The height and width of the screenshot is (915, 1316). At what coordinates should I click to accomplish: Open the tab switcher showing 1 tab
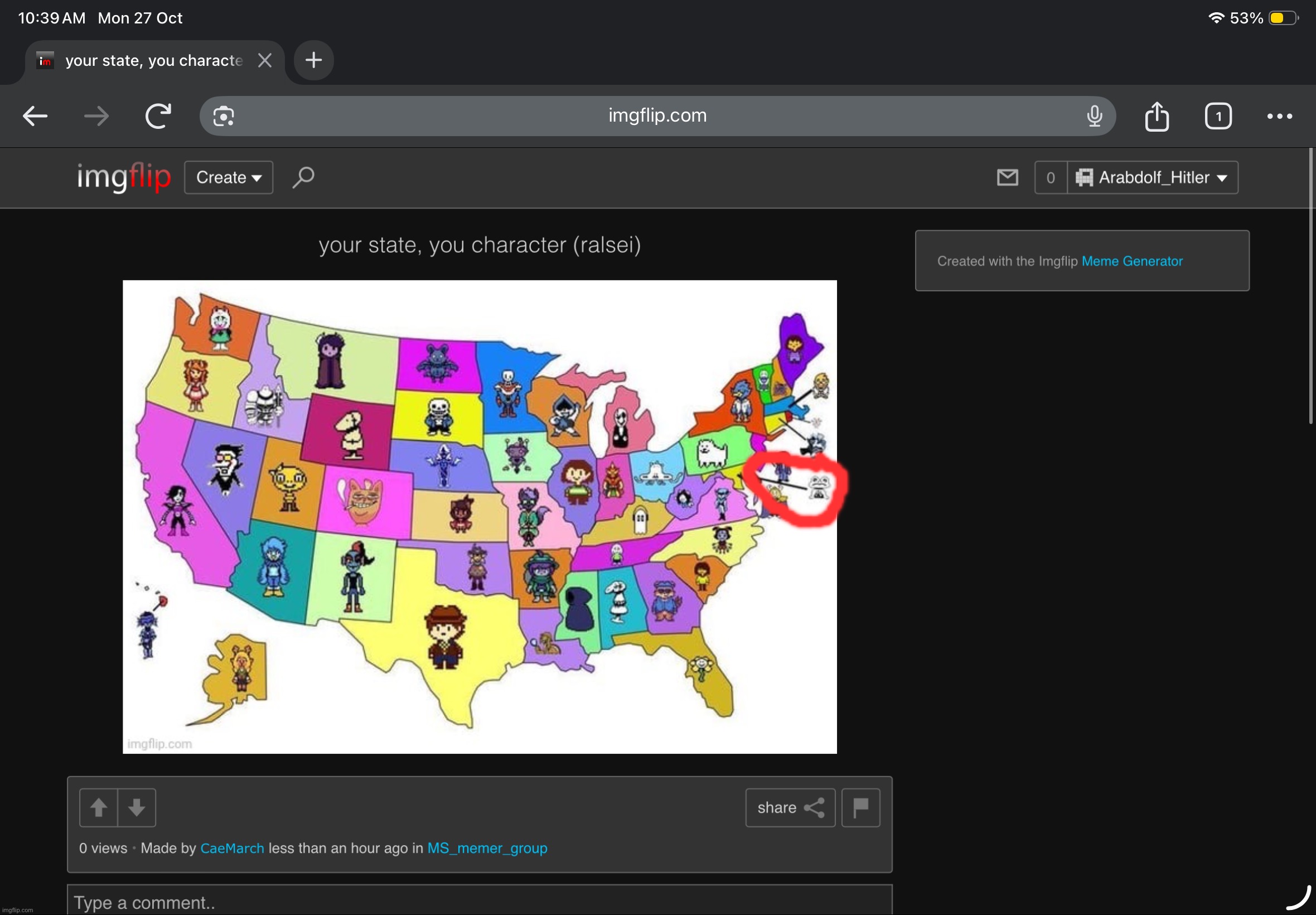coord(1217,117)
